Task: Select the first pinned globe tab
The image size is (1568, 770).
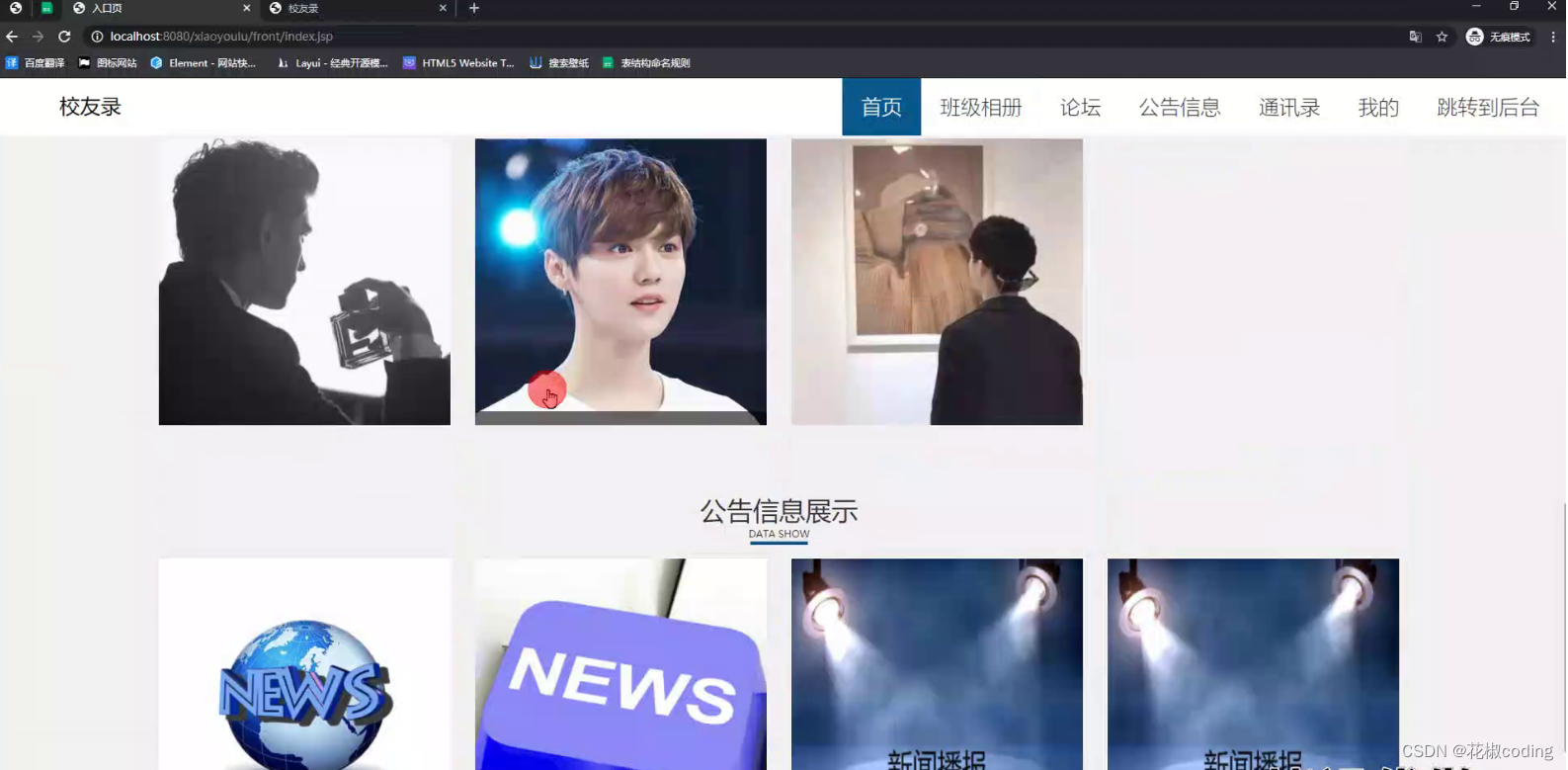Action: 16,8
